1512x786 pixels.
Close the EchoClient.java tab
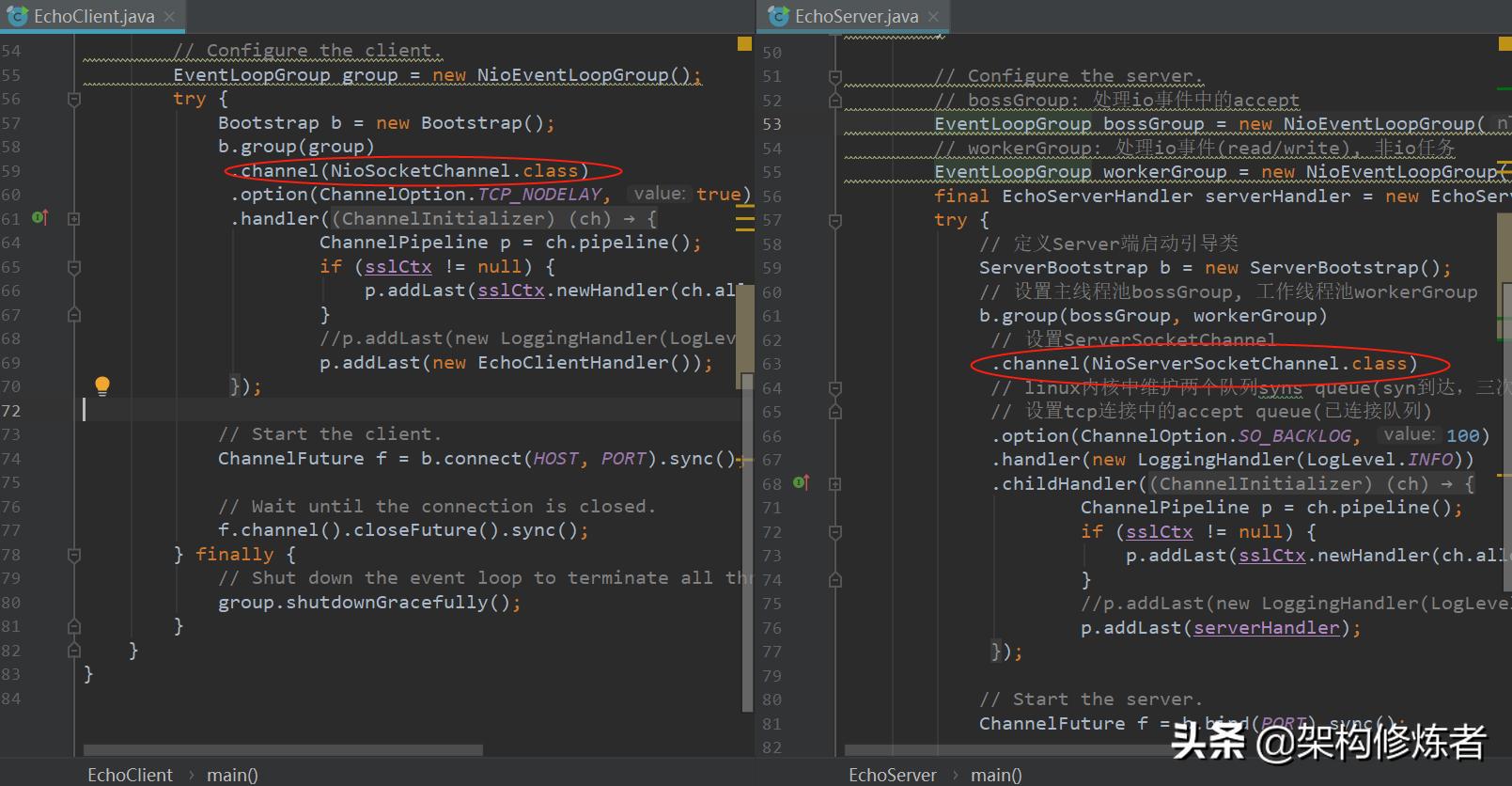click(169, 17)
